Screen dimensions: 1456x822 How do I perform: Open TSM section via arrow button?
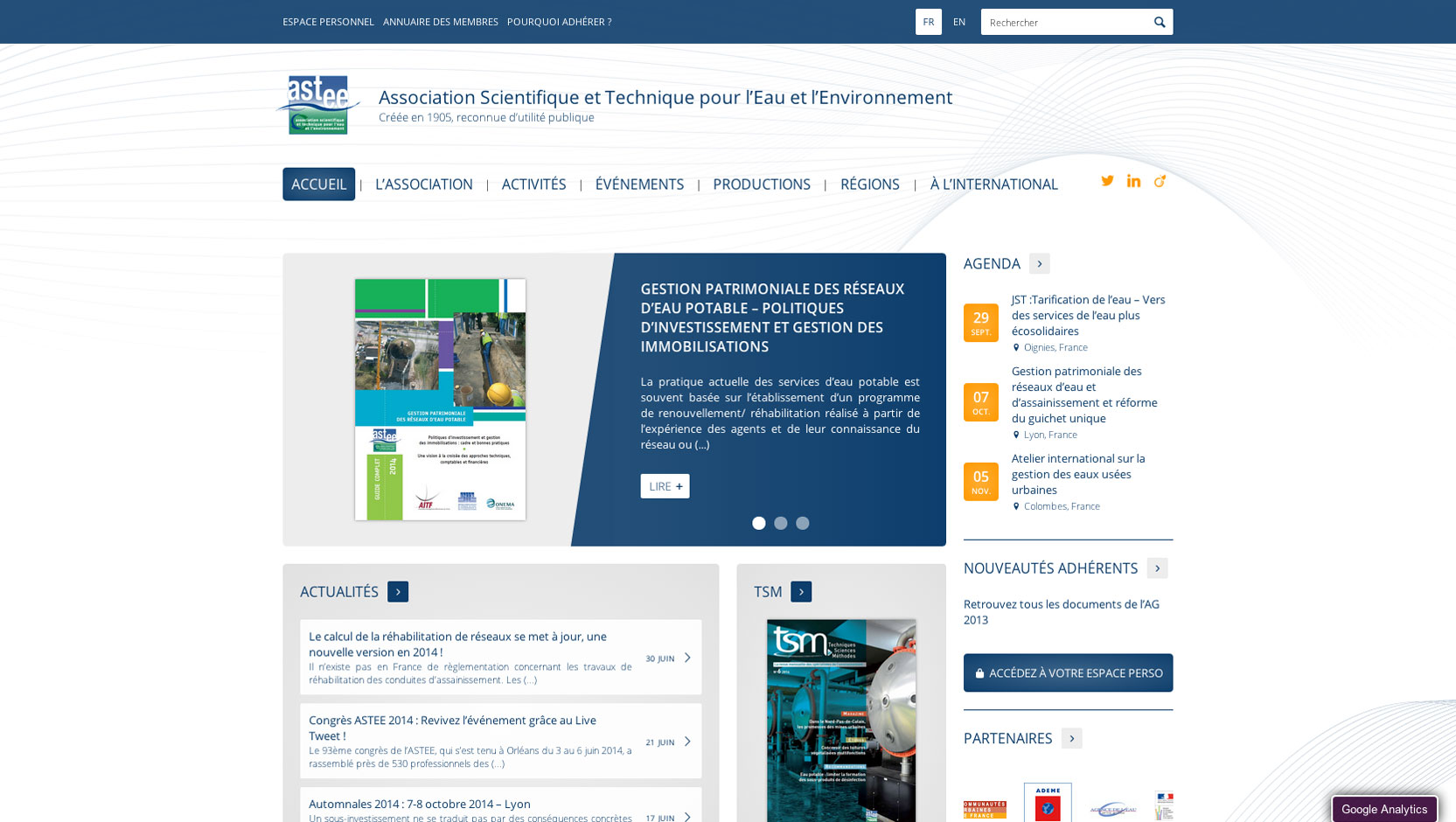tap(801, 592)
